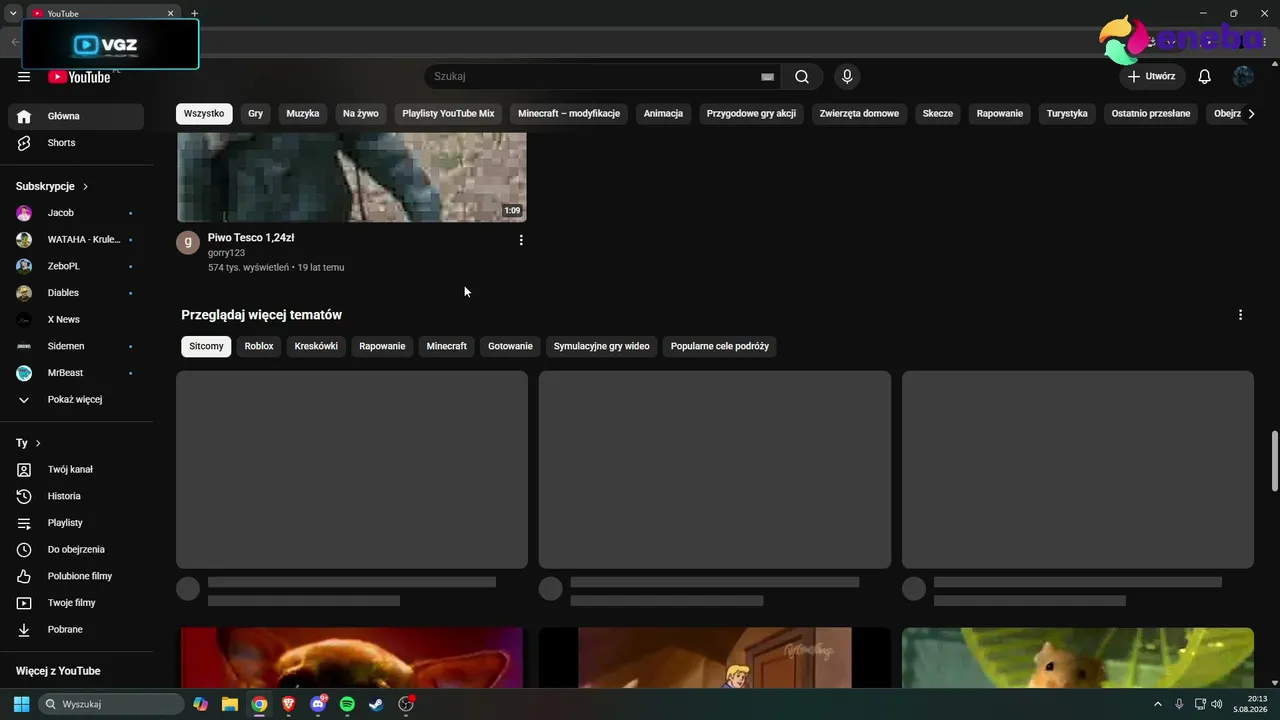
Task: Open Playlisty in sidebar
Action: click(x=76, y=523)
